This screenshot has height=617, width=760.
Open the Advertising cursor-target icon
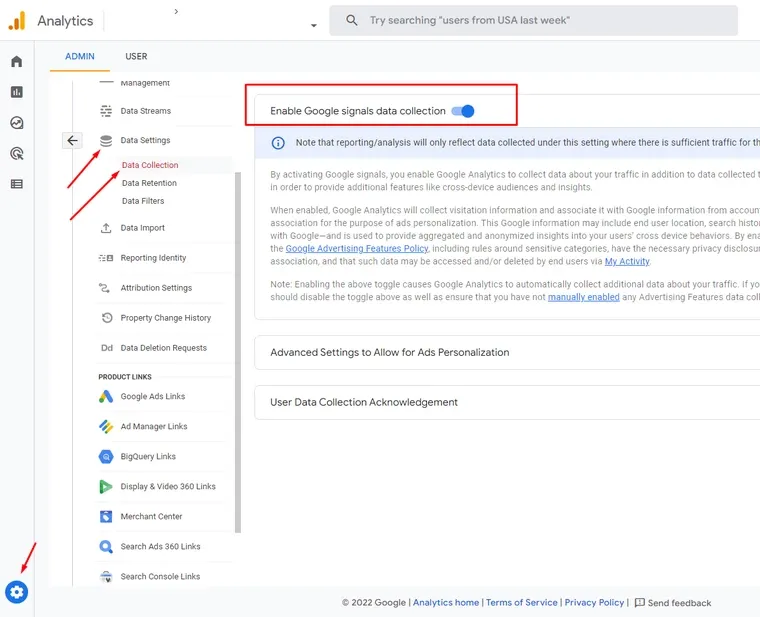coord(16,154)
